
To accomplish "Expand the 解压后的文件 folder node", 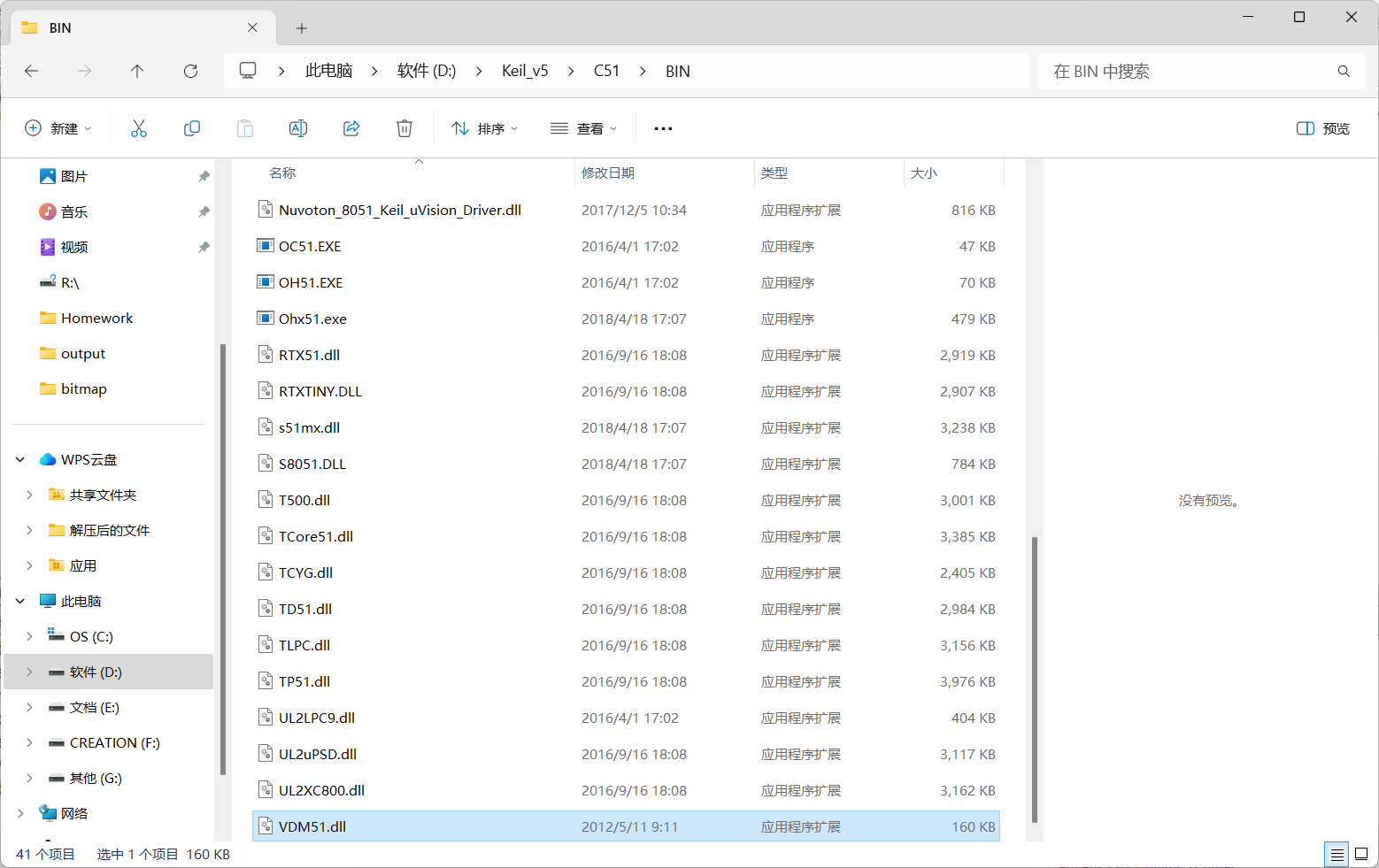I will click(x=29, y=530).
